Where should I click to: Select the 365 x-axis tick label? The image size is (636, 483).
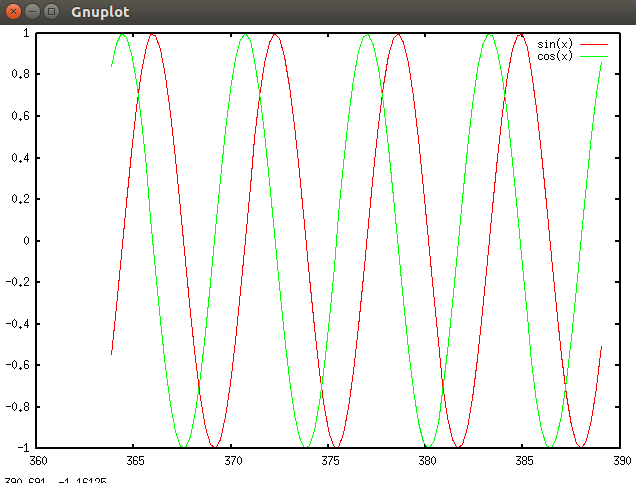pyautogui.click(x=136, y=461)
